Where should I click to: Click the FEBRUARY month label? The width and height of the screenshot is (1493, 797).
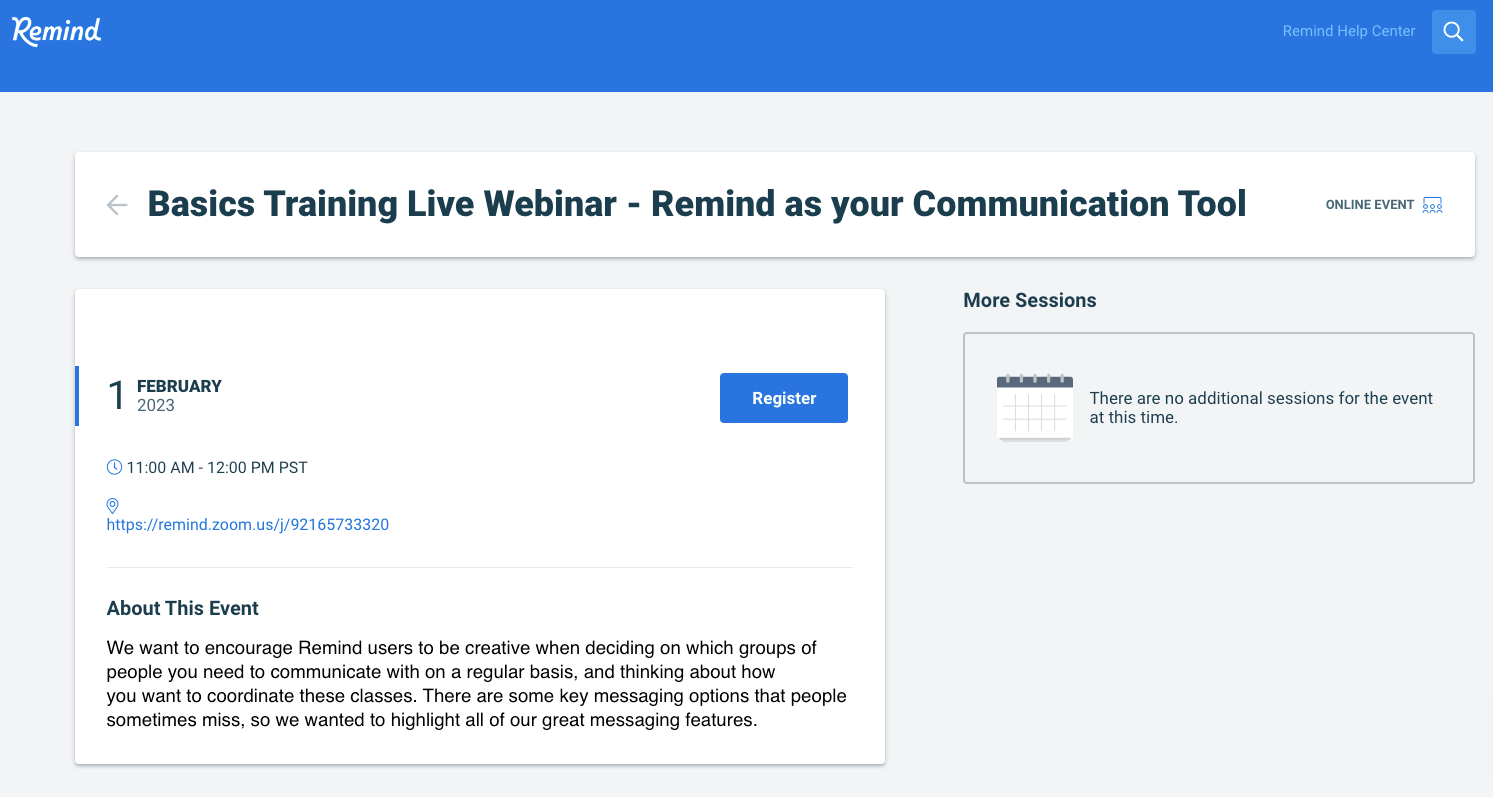tap(179, 386)
